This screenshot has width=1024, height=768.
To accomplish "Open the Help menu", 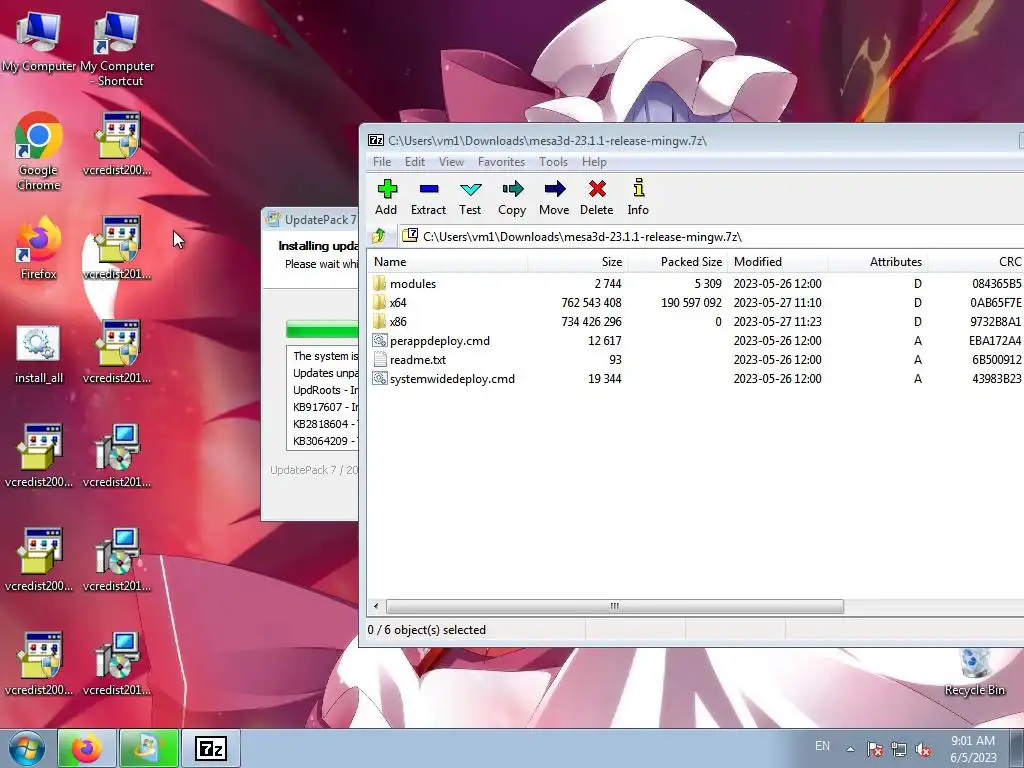I will point(594,162).
